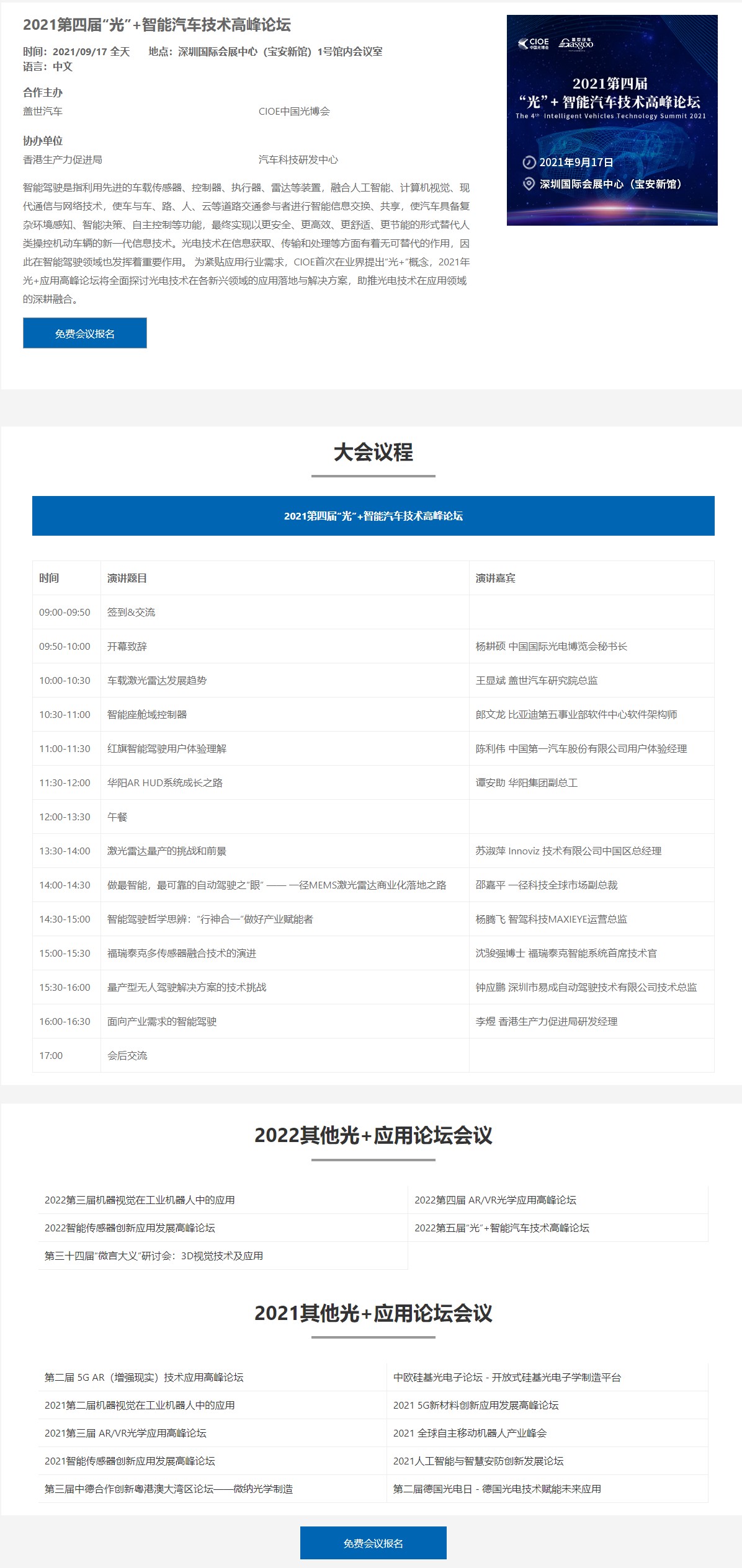Image resolution: width=742 pixels, height=1568 pixels.
Task: Click speaker 杨腾飞 智驾科技MAXIEYE运营总监
Action: pos(552,919)
